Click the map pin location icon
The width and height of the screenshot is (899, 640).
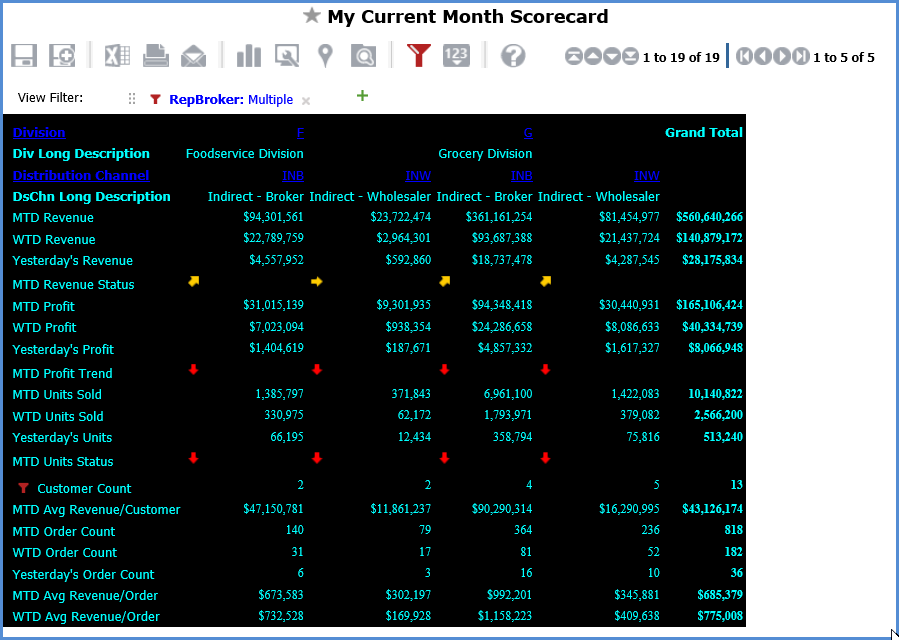[x=325, y=56]
